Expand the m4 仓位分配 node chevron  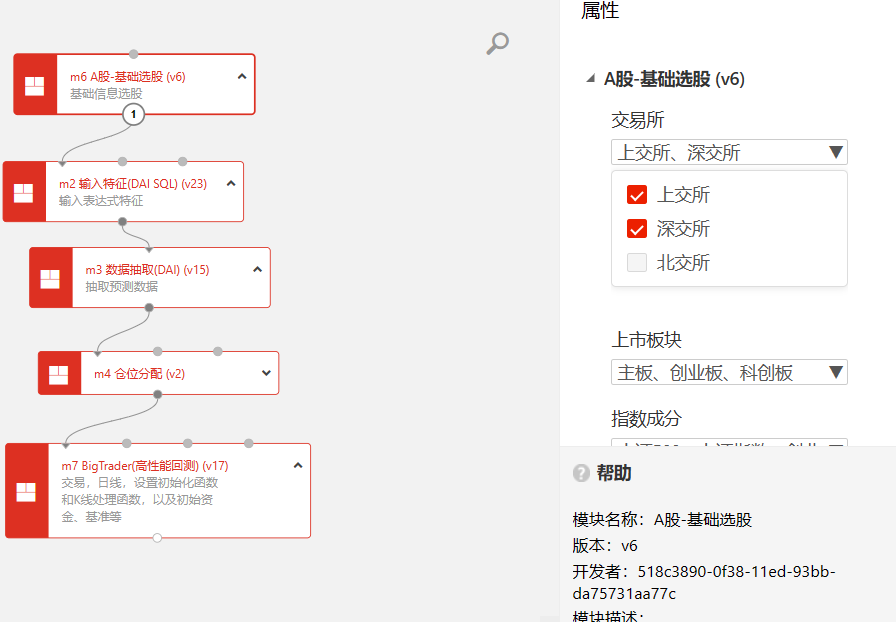266,373
